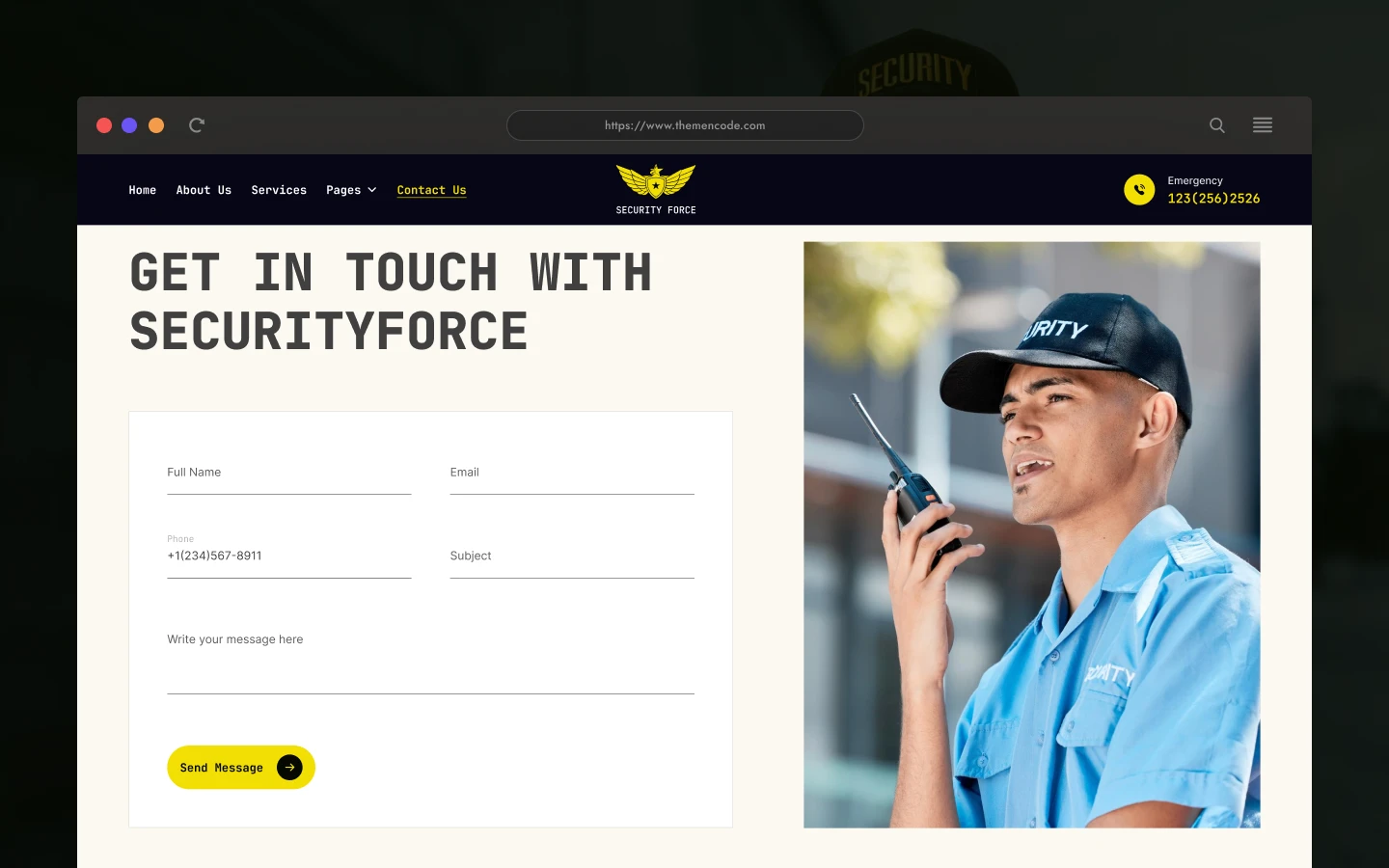Screen dimensions: 1389x868
Task: Call the emergency number 123(256)2526
Action: coord(1213,199)
